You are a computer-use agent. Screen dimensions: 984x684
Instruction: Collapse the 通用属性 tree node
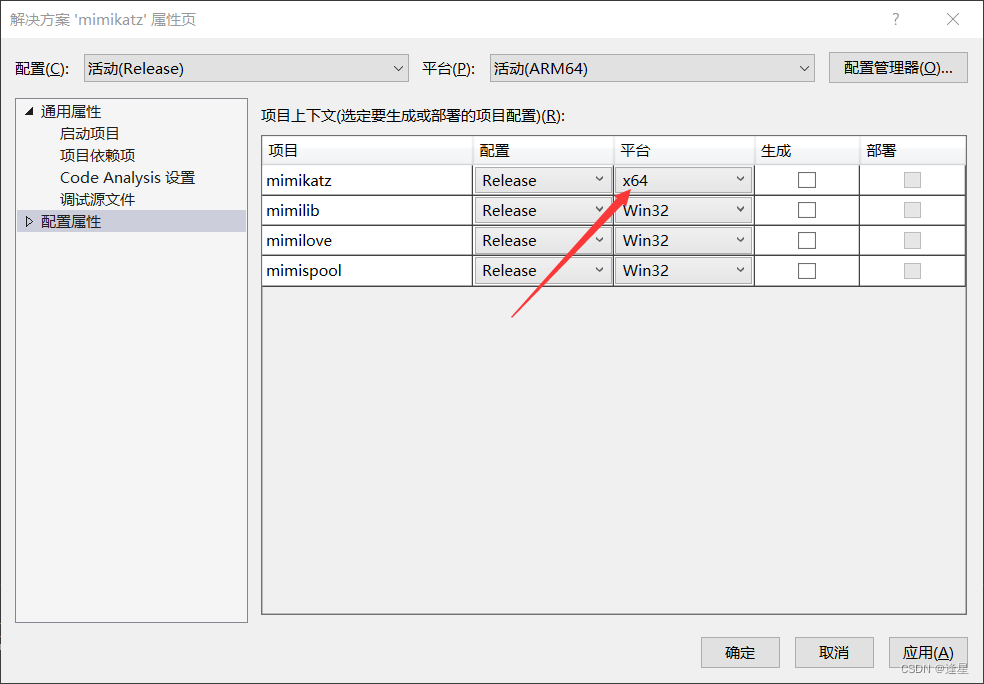pyautogui.click(x=29, y=111)
